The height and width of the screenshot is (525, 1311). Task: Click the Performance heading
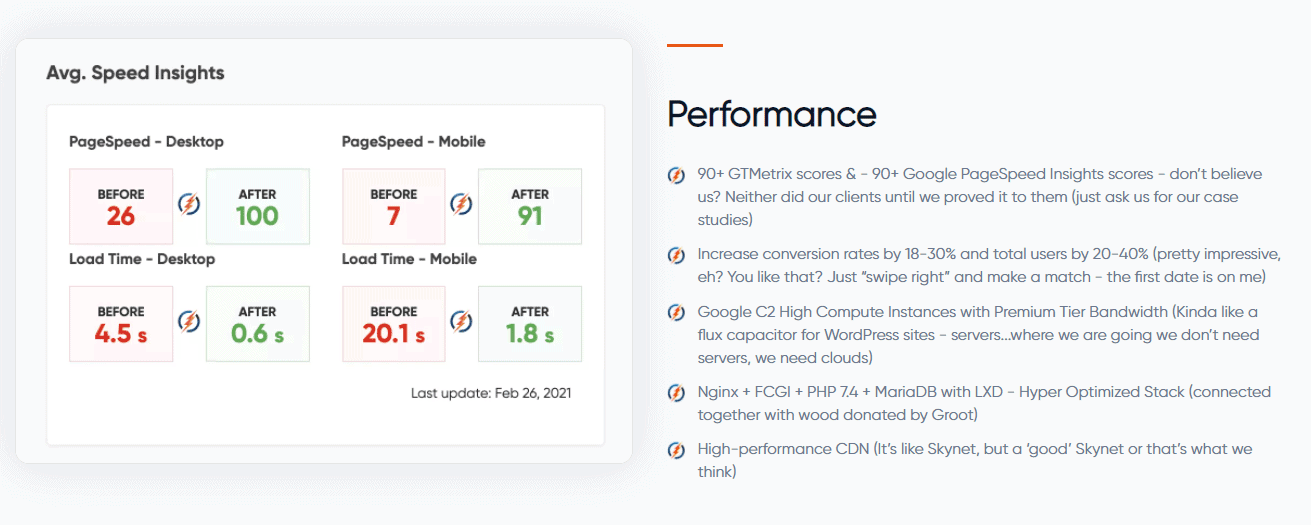[x=771, y=114]
